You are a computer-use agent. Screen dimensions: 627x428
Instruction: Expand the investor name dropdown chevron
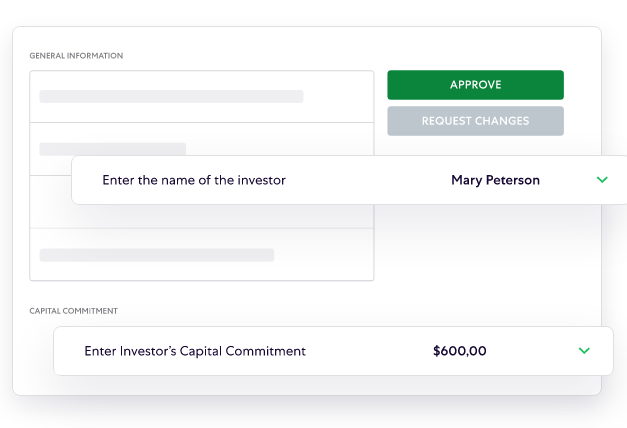tap(602, 180)
